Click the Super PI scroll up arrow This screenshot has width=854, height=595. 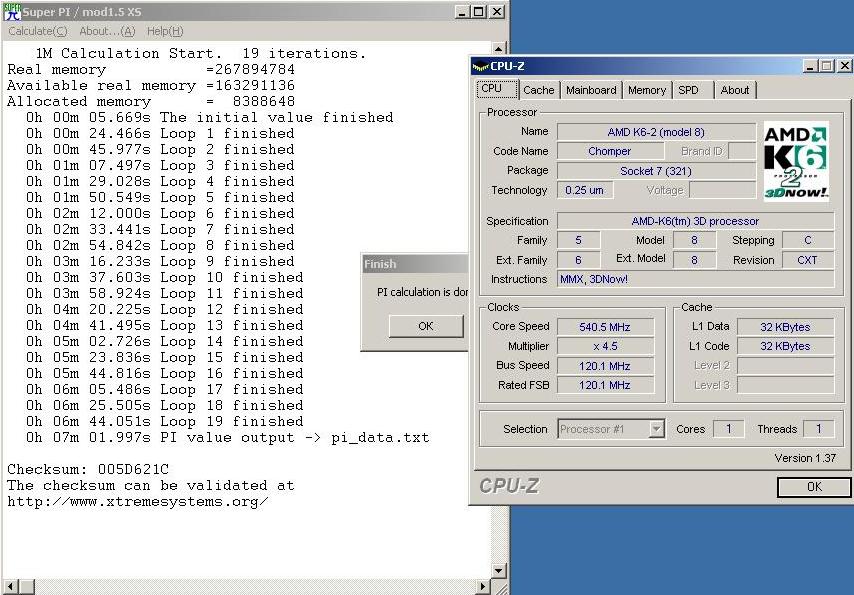(x=499, y=49)
